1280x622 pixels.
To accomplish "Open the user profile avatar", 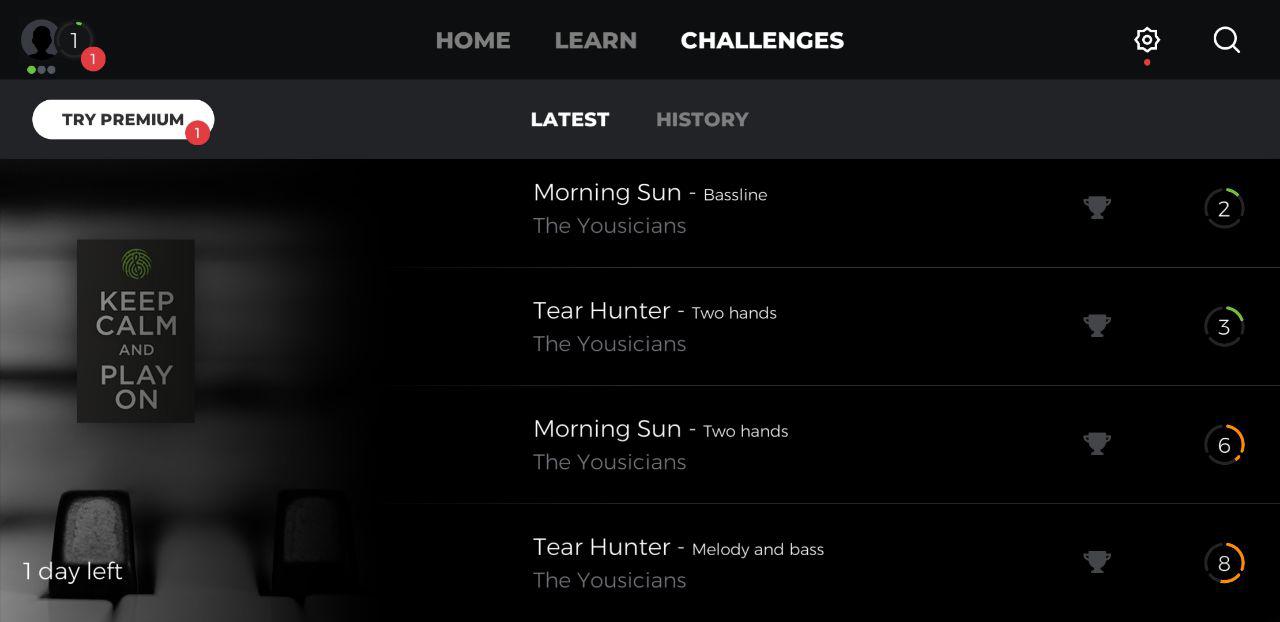I will (x=40, y=40).
